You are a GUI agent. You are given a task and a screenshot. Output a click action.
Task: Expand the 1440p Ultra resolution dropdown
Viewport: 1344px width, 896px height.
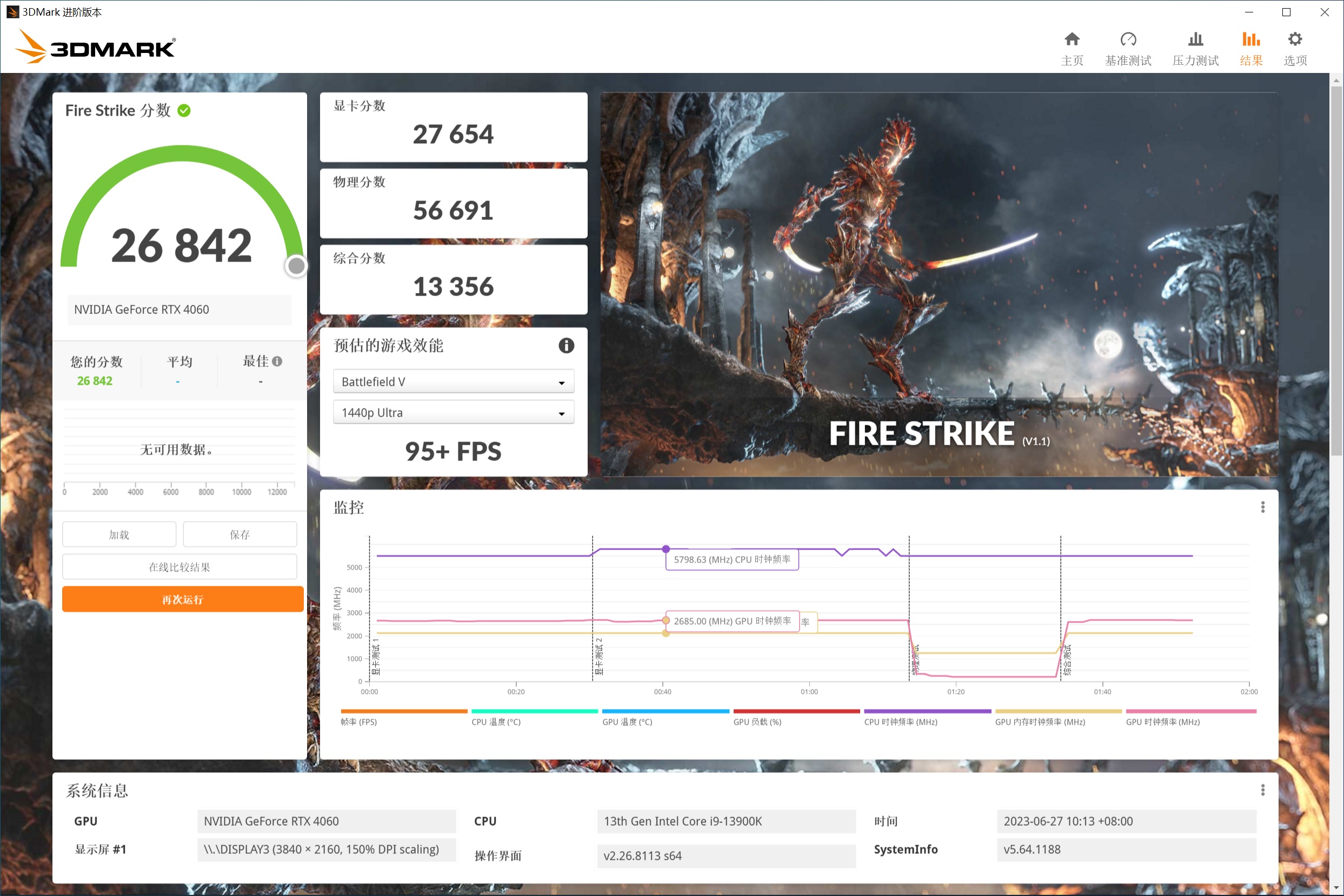tap(454, 412)
